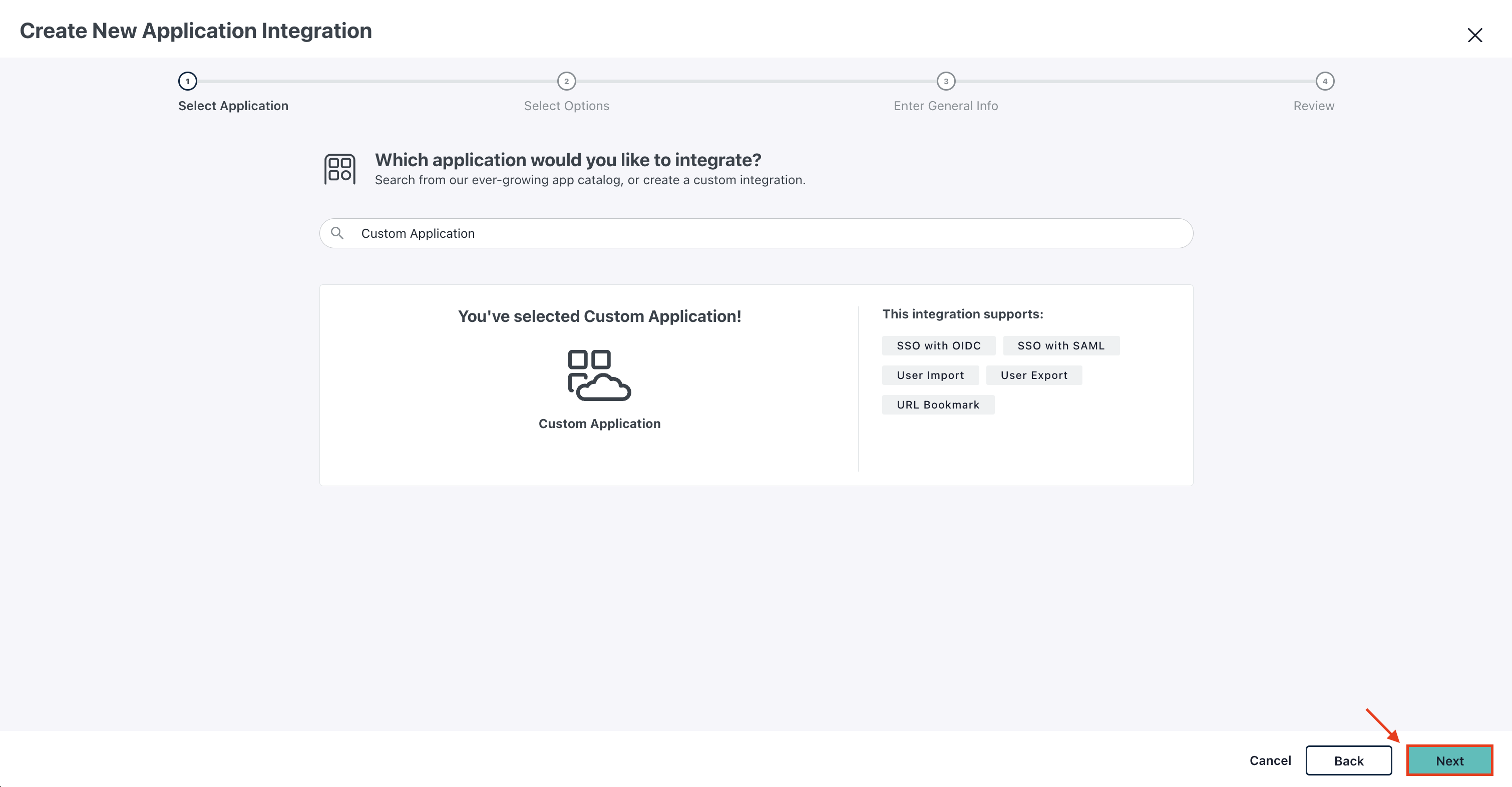Screen dimensions: 1512x787
Task: Click the Custom Application cloud icon
Action: pos(599,375)
